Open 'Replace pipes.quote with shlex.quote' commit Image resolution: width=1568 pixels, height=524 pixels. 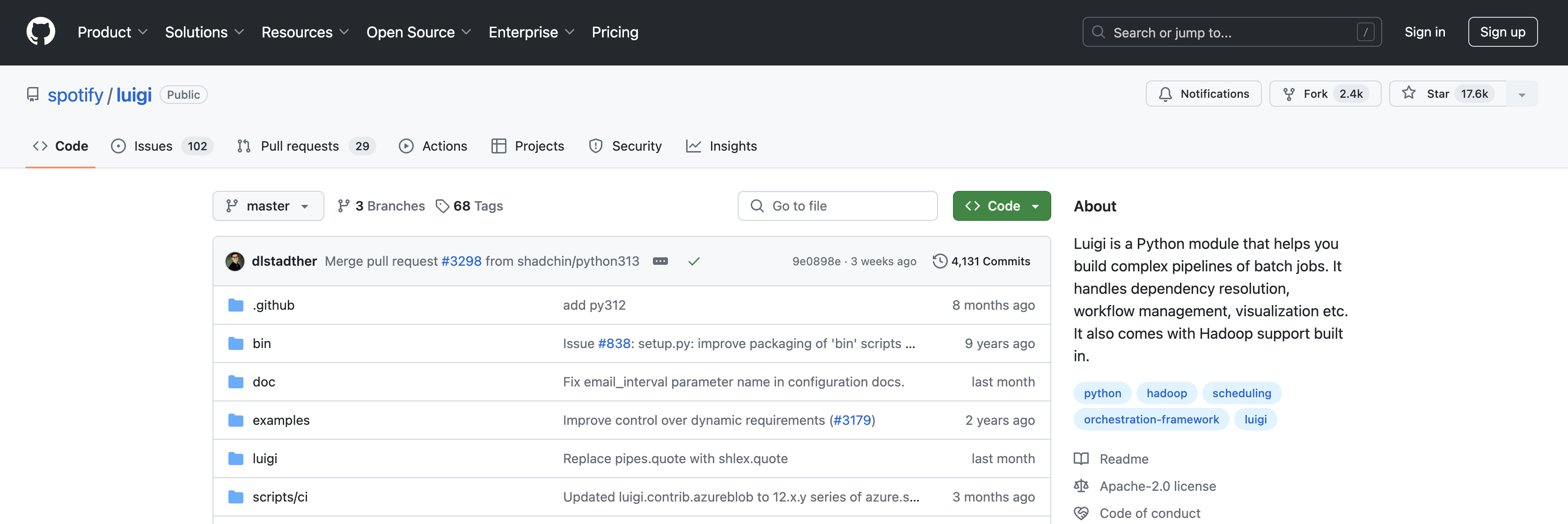pos(675,459)
